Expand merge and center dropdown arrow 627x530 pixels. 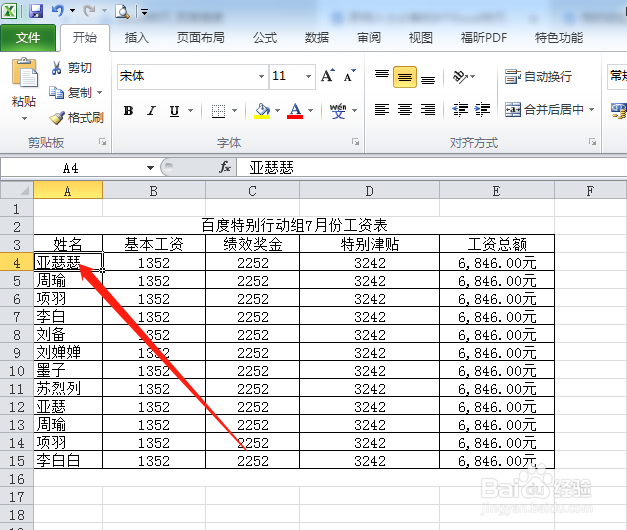pos(591,109)
